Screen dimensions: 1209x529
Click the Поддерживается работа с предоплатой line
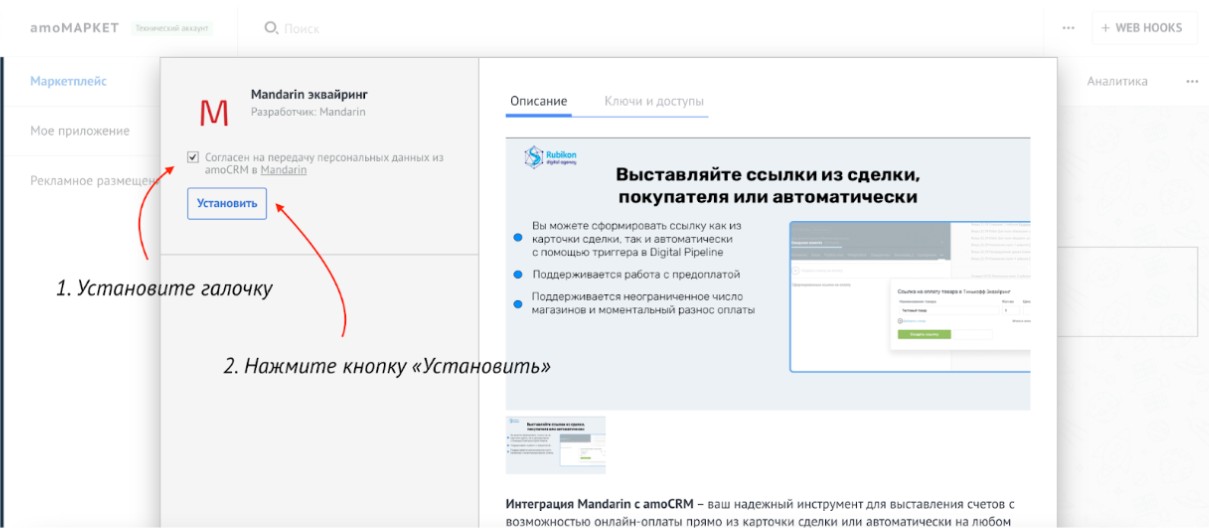click(x=636, y=274)
